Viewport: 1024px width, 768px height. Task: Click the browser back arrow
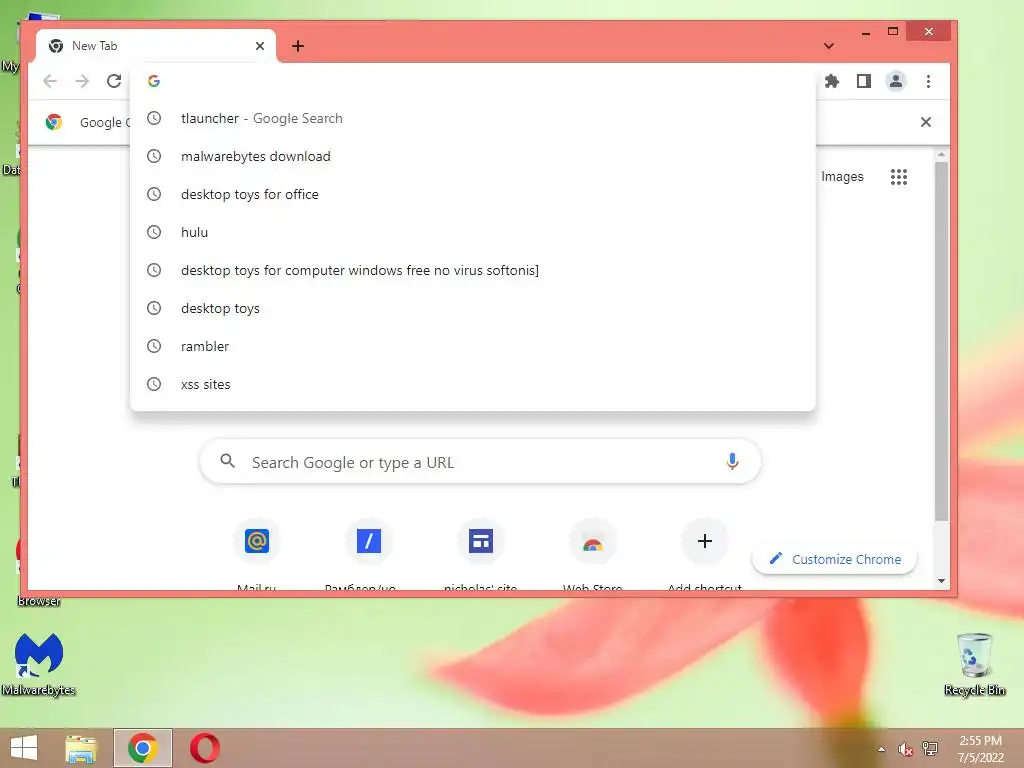[x=50, y=81]
